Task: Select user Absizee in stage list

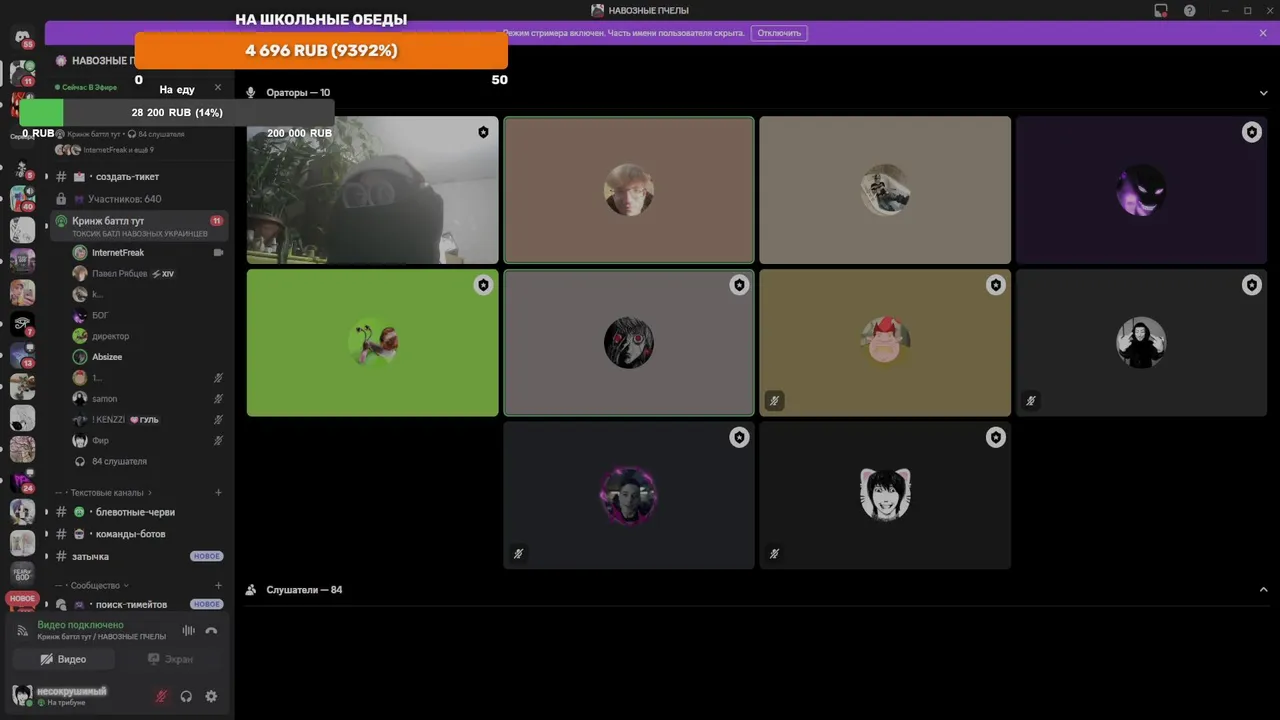Action: (148, 357)
